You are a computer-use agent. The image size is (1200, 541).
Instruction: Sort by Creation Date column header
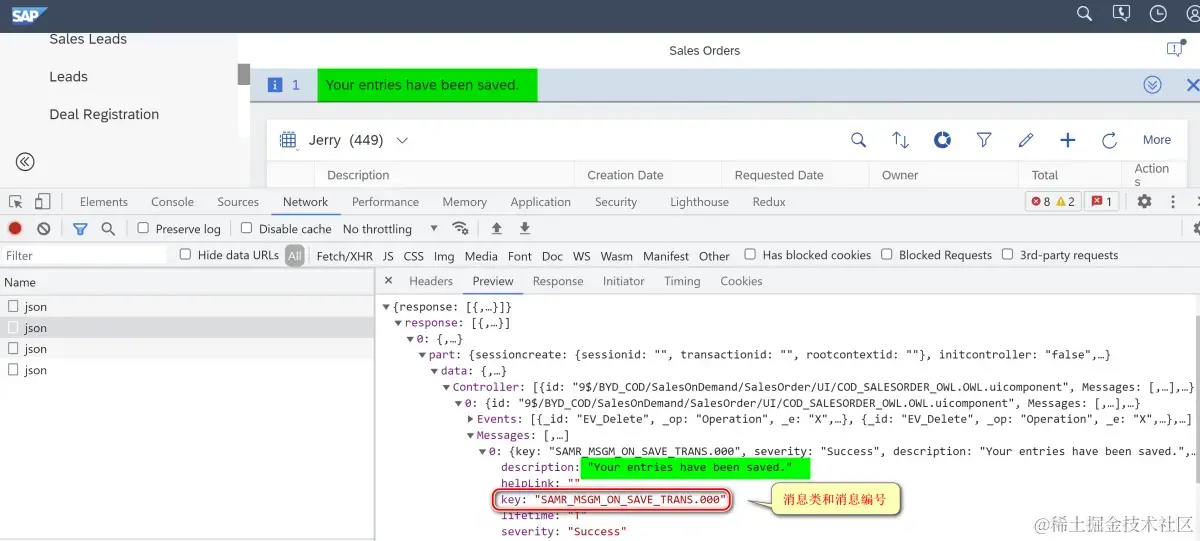(x=625, y=175)
